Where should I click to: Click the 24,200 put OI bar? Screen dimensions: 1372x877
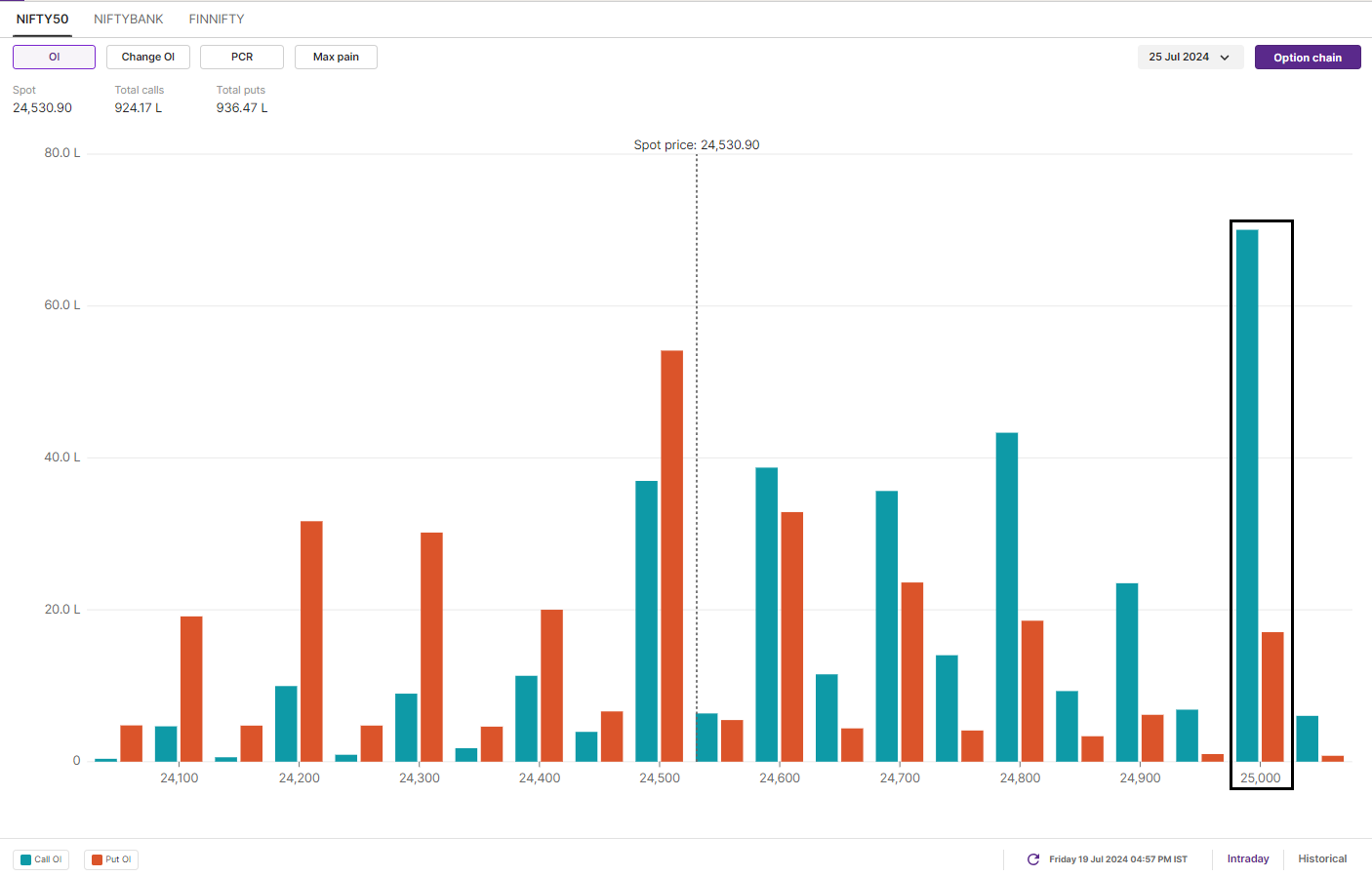tap(311, 641)
